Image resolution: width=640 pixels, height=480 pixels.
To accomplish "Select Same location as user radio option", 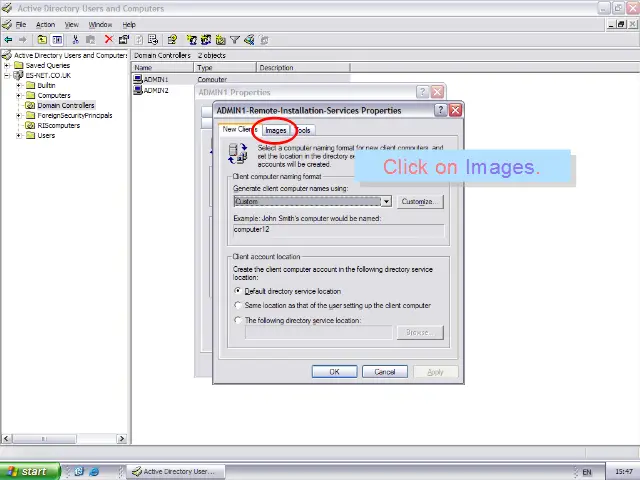I will [238, 305].
